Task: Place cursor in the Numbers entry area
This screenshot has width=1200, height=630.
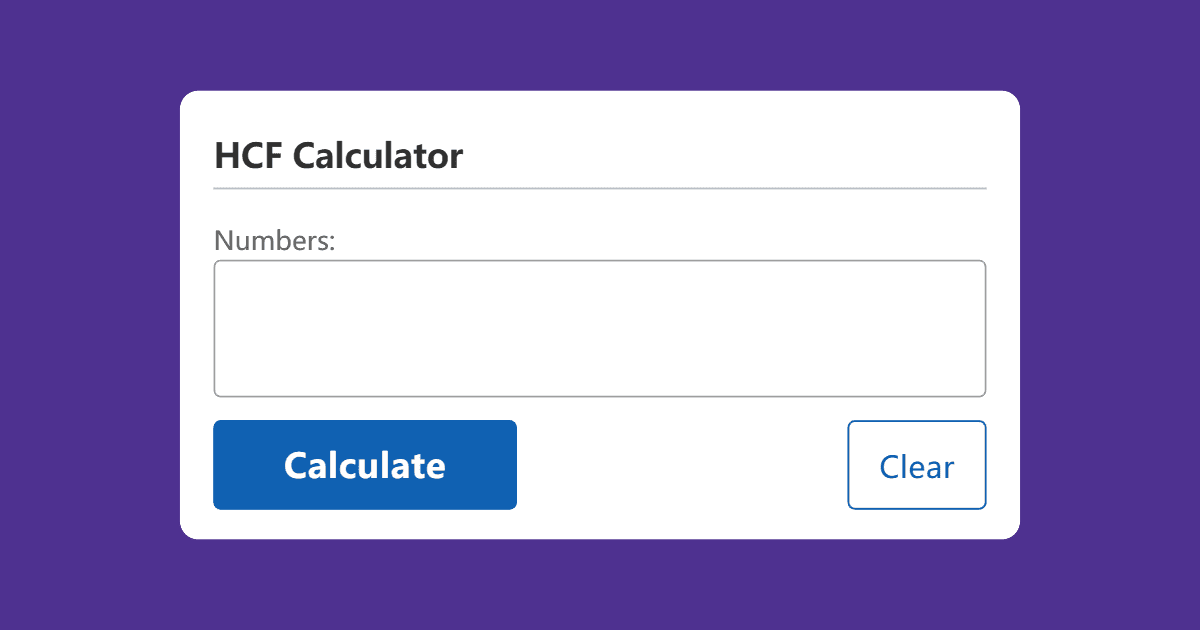Action: click(599, 328)
